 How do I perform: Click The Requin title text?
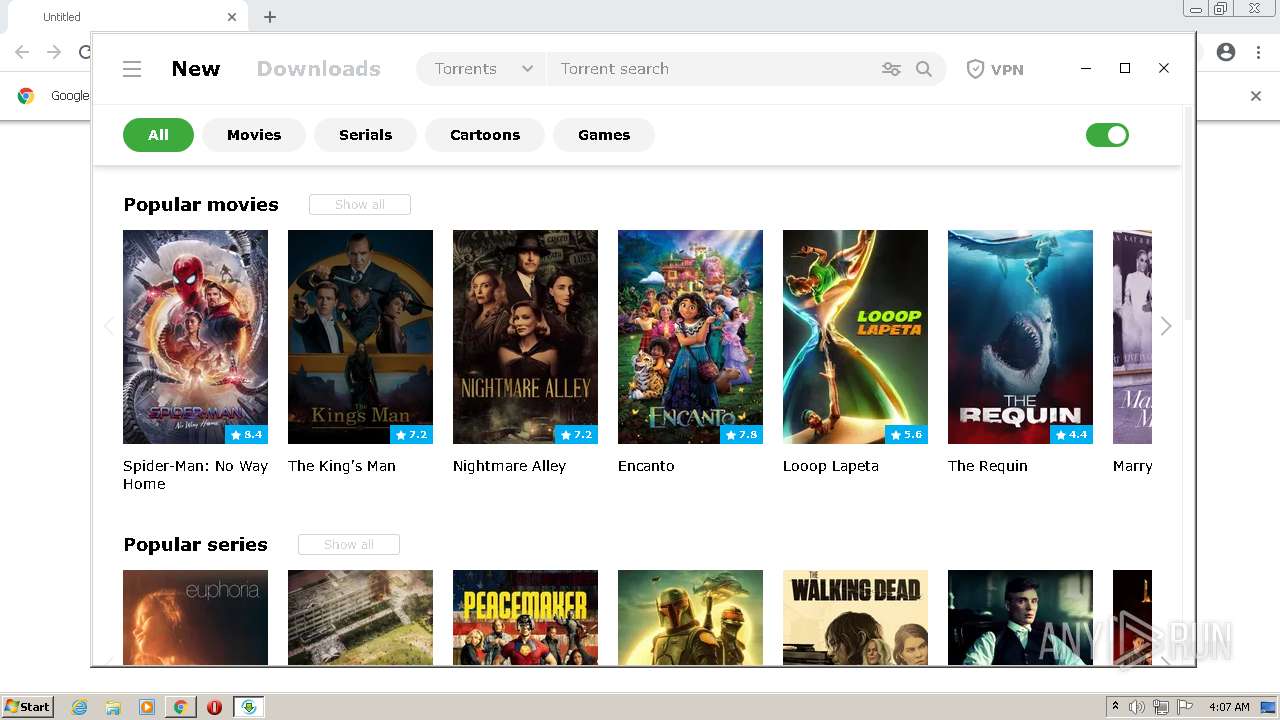coord(988,466)
